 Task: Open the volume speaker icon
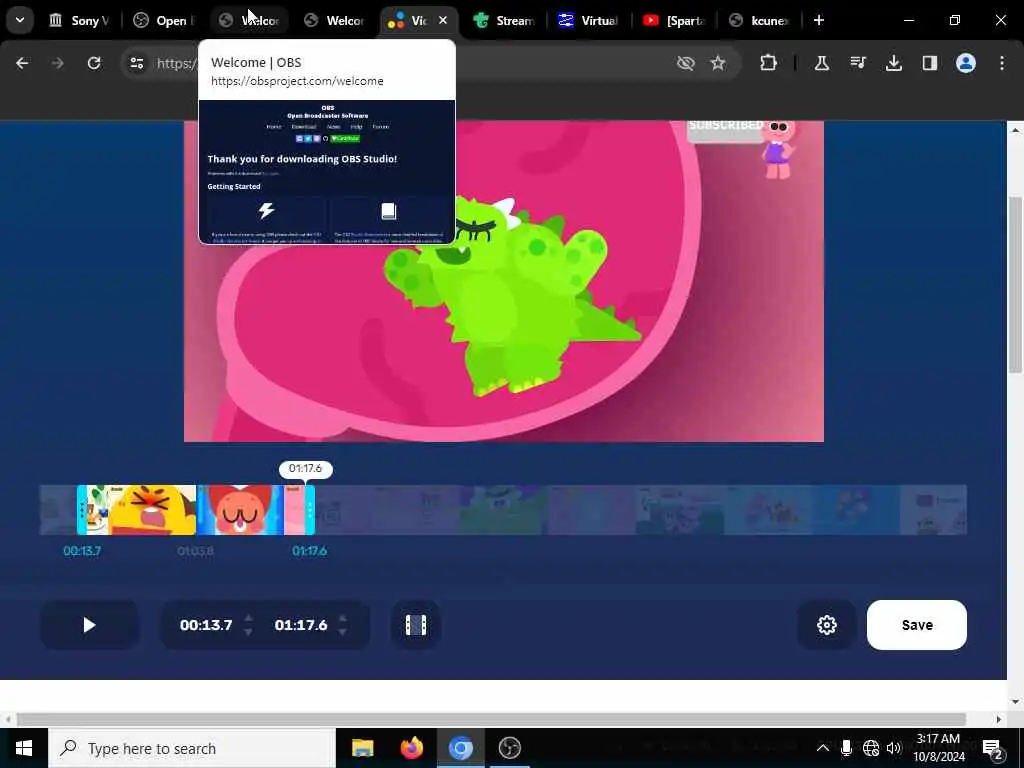pos(894,748)
